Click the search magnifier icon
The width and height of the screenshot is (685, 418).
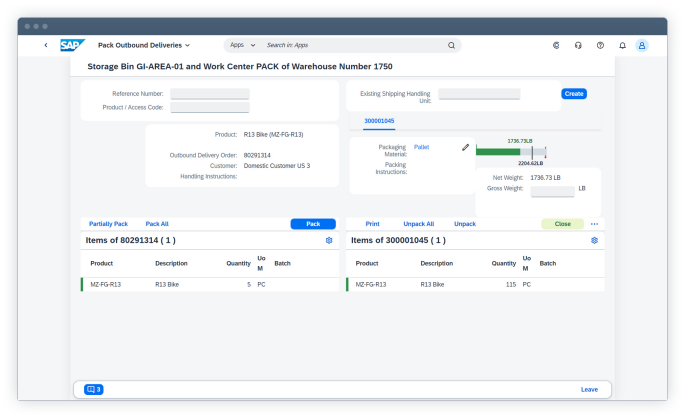point(451,45)
